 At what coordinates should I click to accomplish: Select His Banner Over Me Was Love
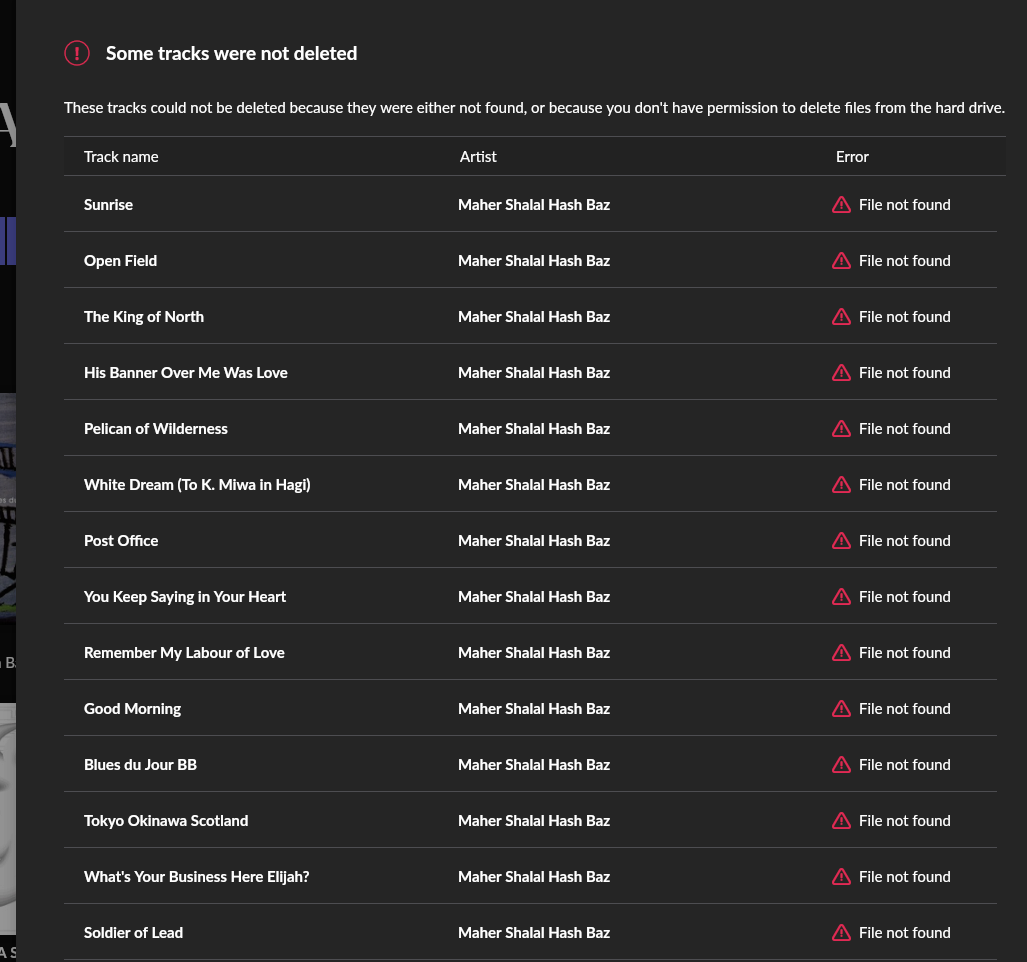531,373
